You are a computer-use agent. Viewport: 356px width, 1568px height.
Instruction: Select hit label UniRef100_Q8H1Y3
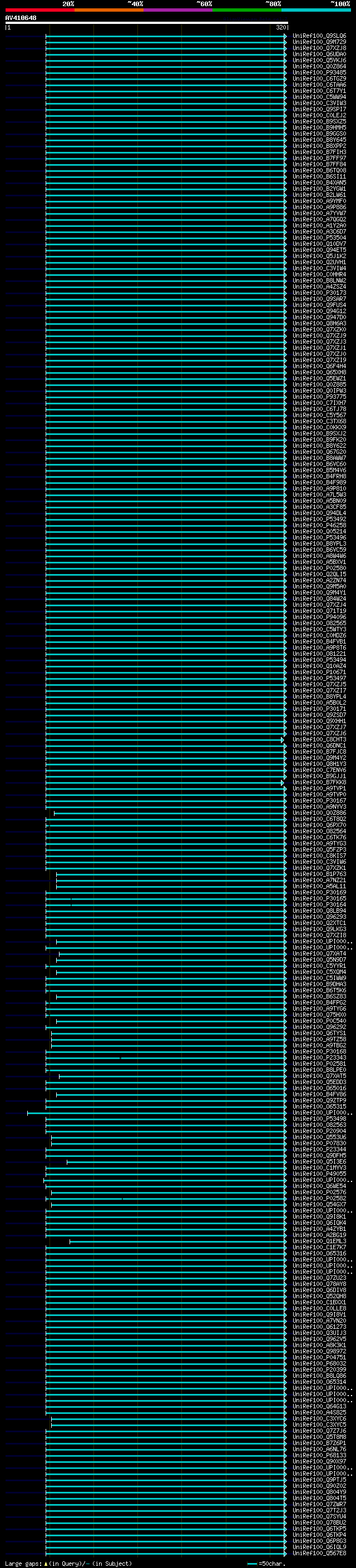(319, 764)
